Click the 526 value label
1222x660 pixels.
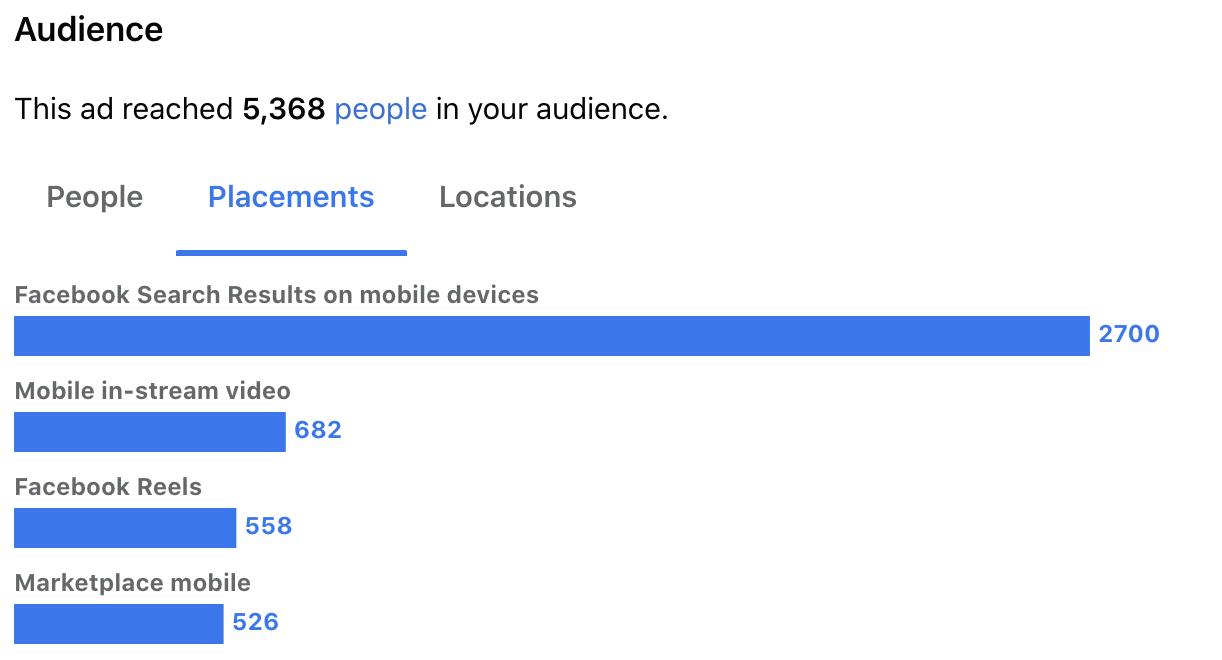point(256,622)
